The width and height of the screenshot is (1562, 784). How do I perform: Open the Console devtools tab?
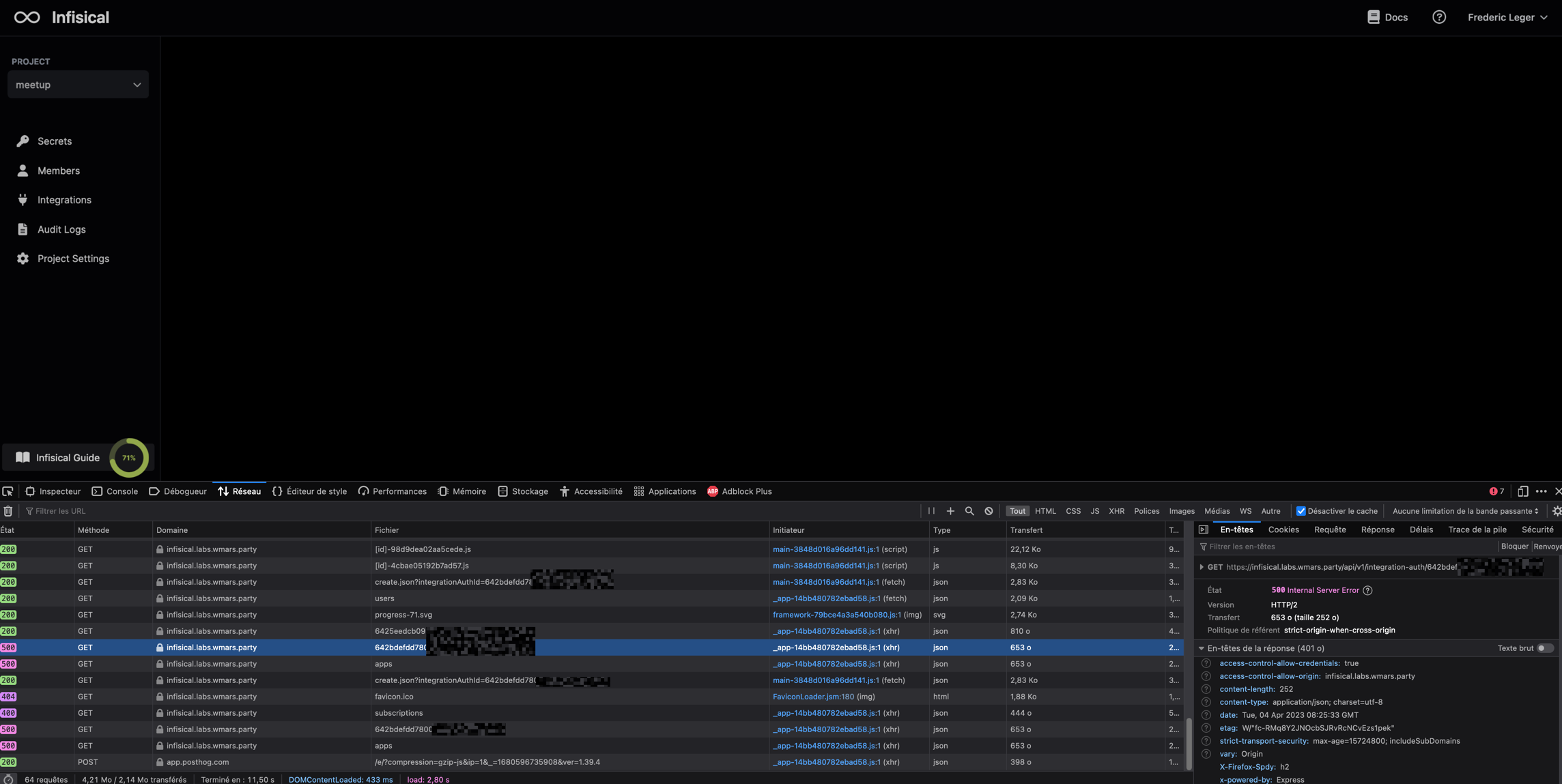click(115, 491)
